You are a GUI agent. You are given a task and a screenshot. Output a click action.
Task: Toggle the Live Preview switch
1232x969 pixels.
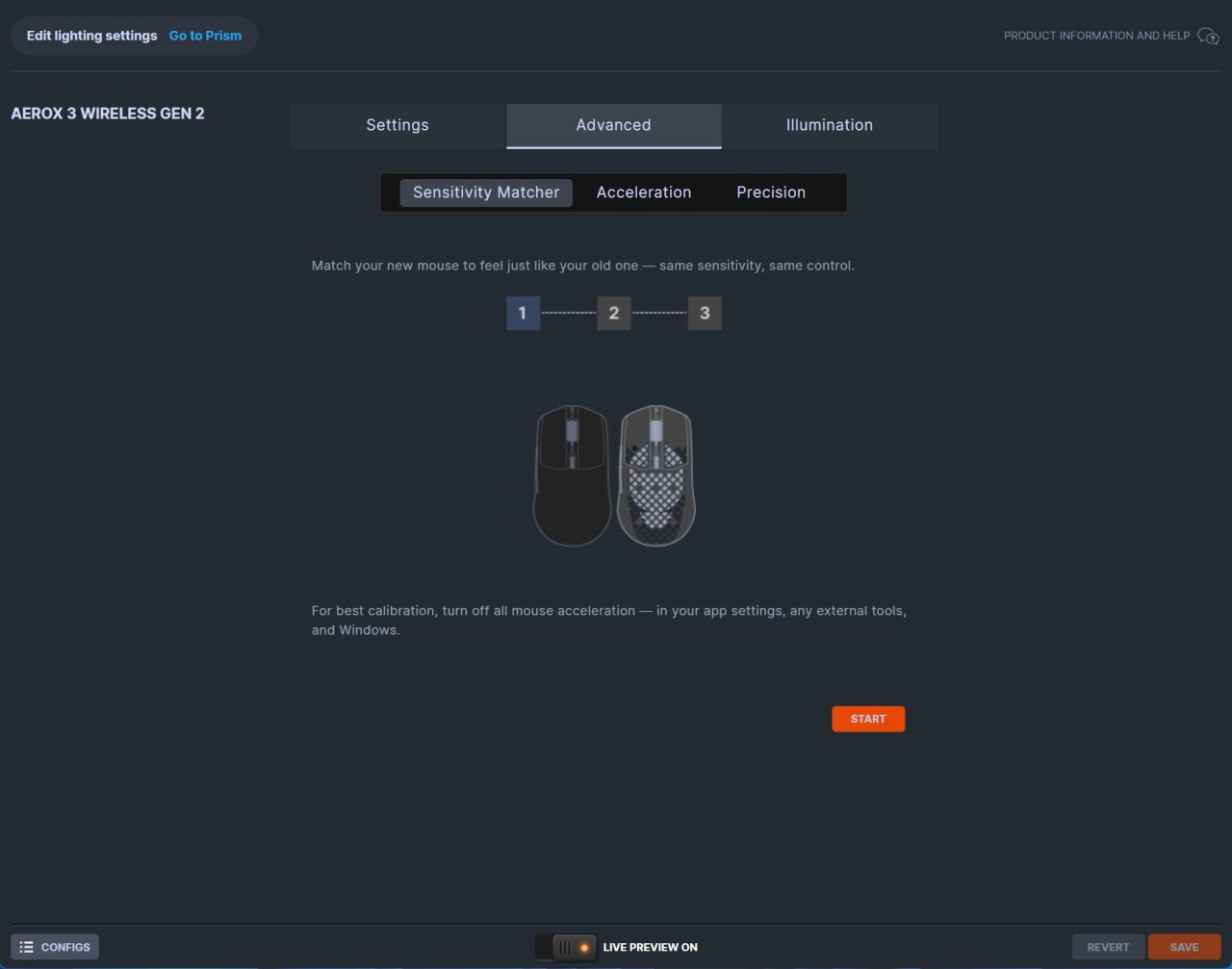(x=566, y=947)
